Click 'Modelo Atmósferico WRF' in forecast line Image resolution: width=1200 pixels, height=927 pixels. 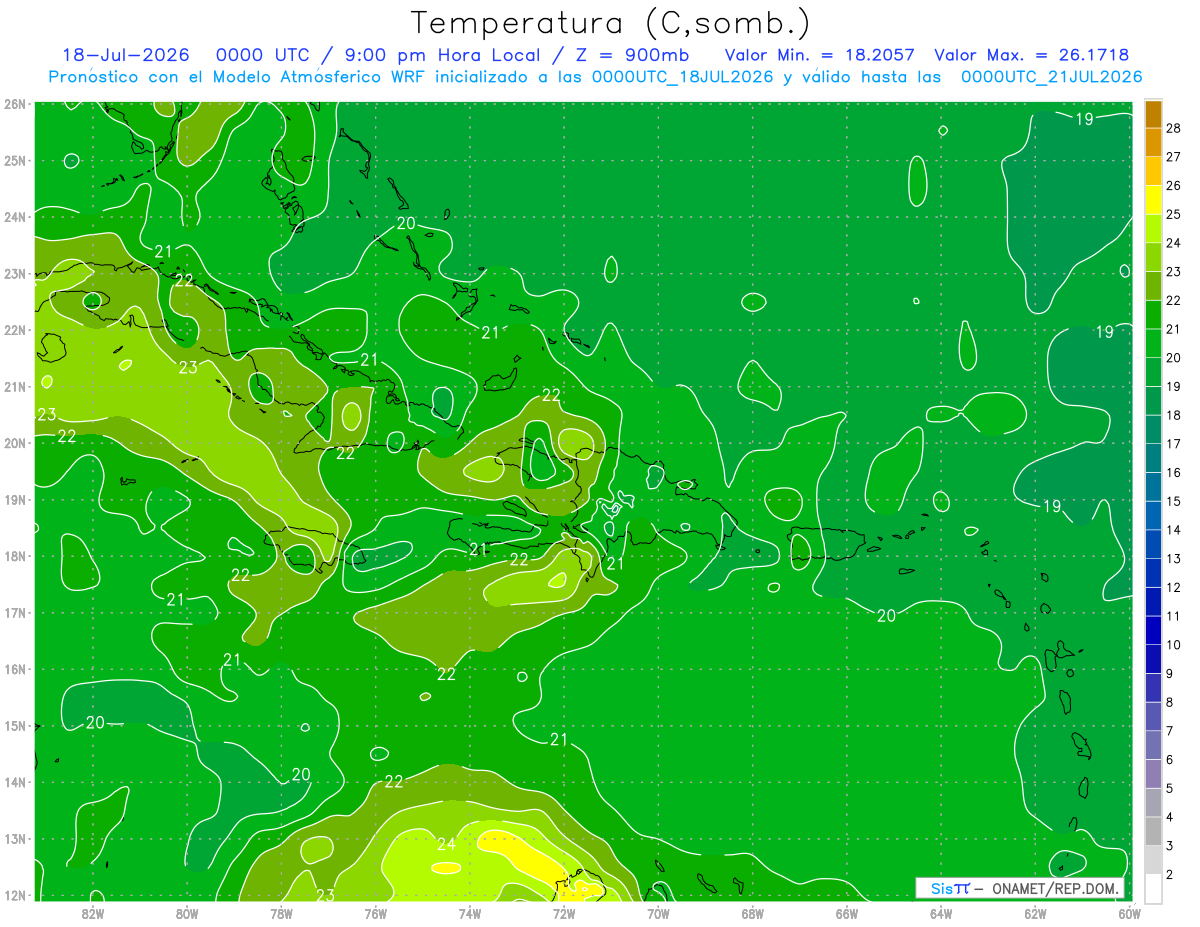click(x=319, y=76)
